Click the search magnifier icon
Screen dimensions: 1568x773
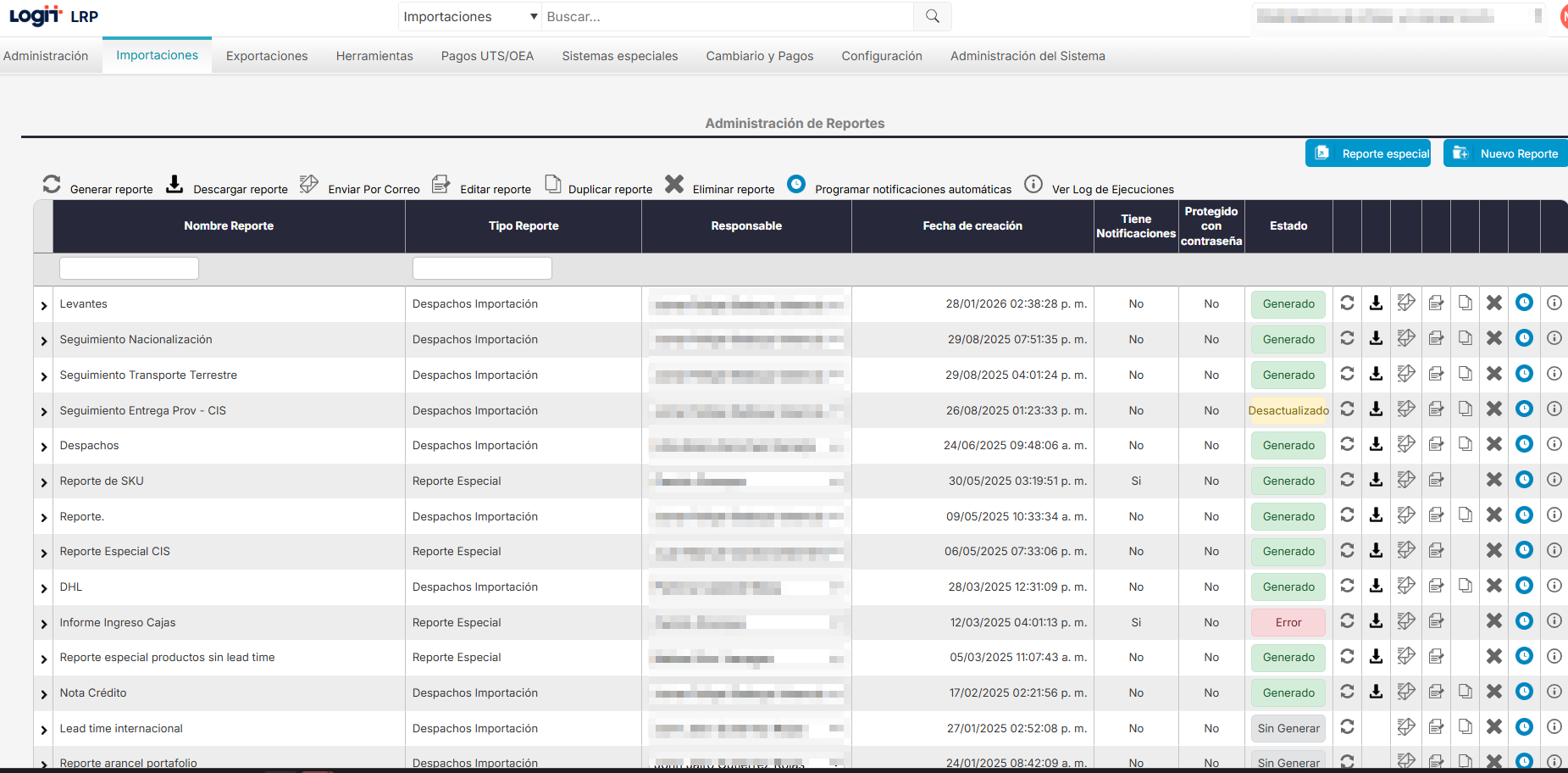[932, 16]
